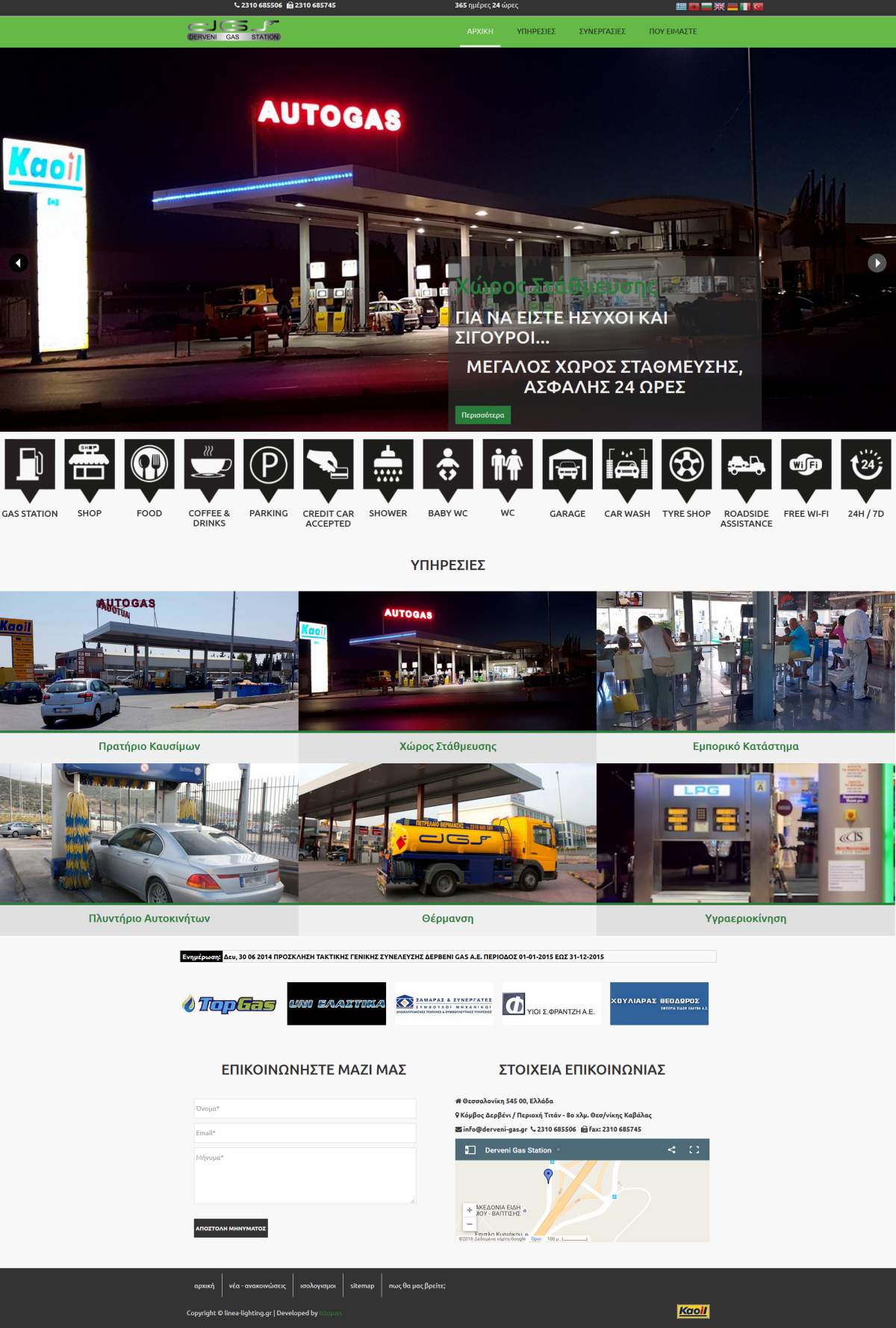
Task: Zoom out on the map
Action: coord(470,1224)
